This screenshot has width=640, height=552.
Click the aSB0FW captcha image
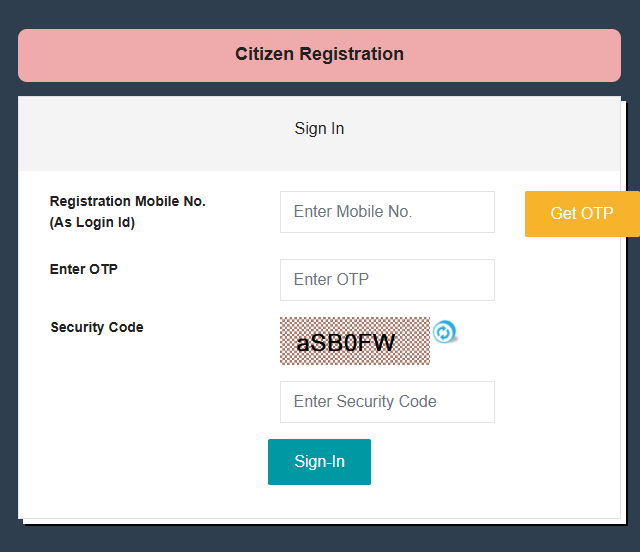(354, 342)
